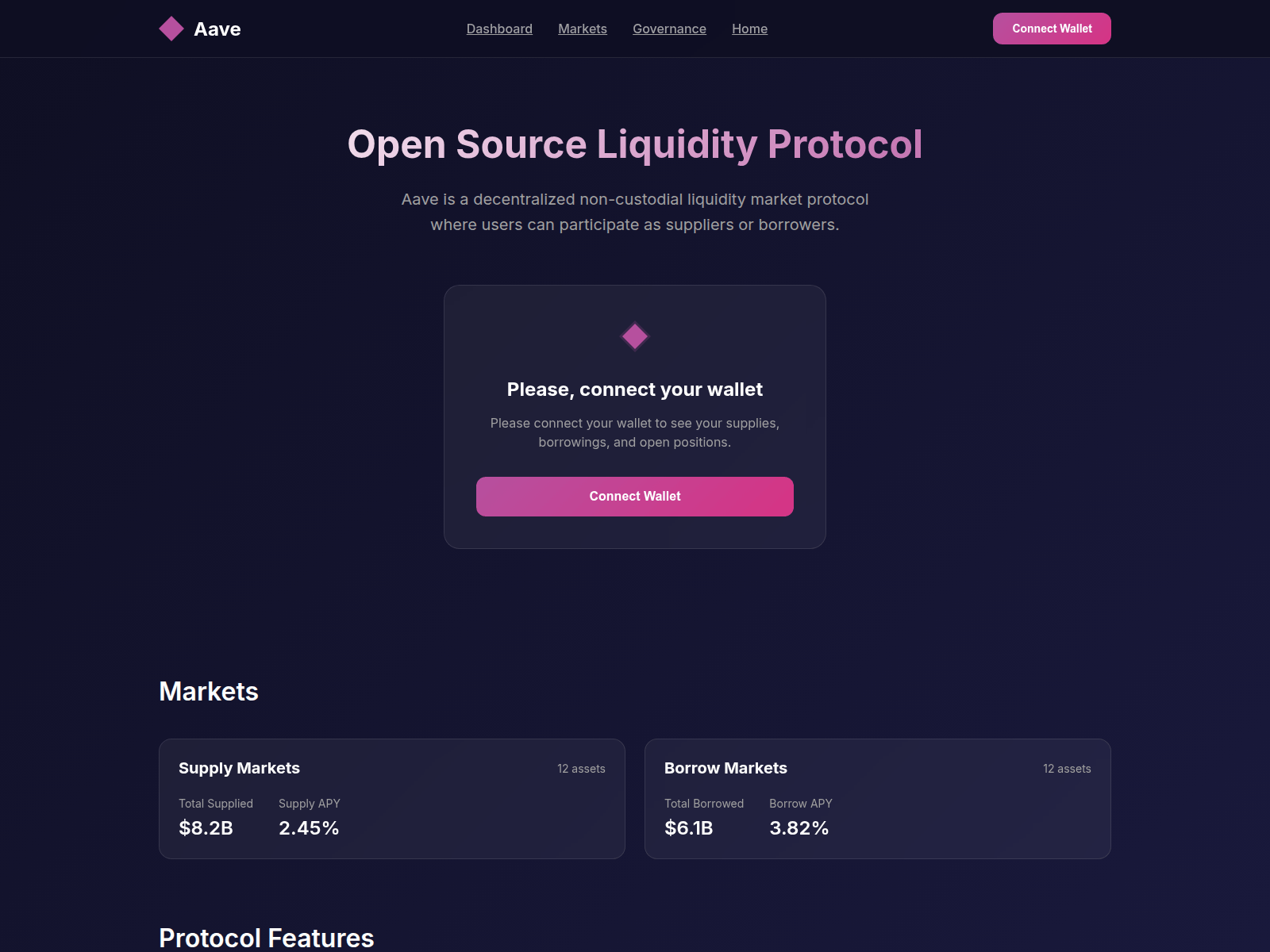Viewport: 1270px width, 952px height.
Task: Click the Aave brand name text
Action: click(x=217, y=29)
